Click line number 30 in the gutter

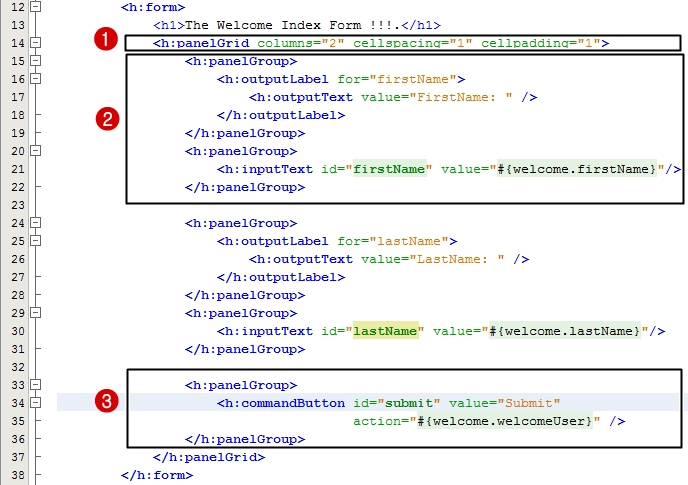[x=18, y=331]
